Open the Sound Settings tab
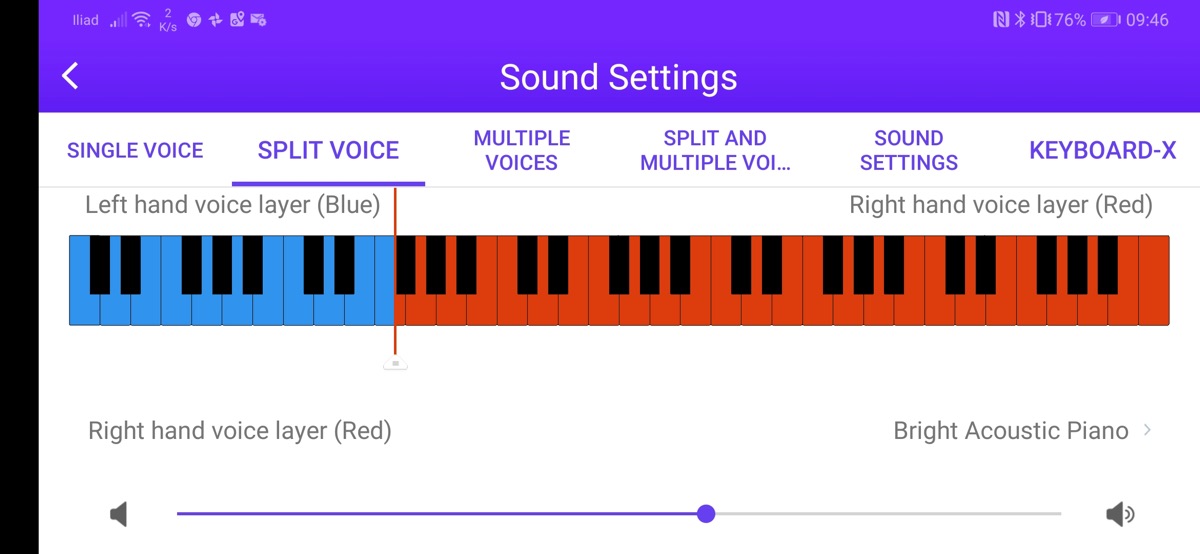 coord(909,151)
